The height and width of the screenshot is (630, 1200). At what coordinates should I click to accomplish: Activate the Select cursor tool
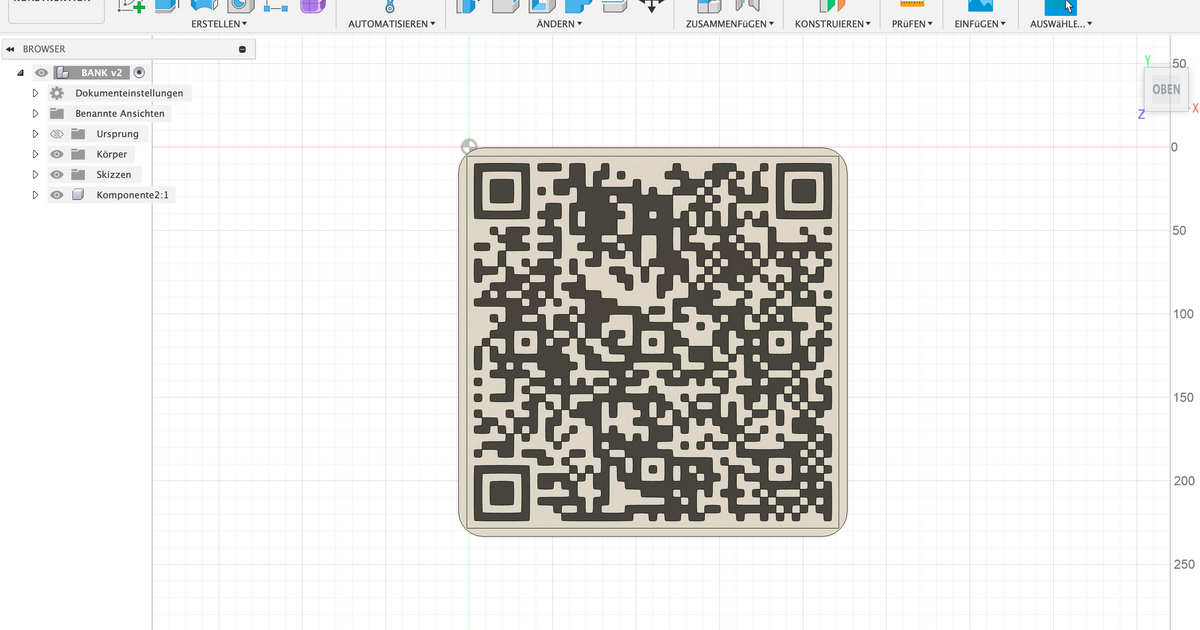tap(1063, 8)
